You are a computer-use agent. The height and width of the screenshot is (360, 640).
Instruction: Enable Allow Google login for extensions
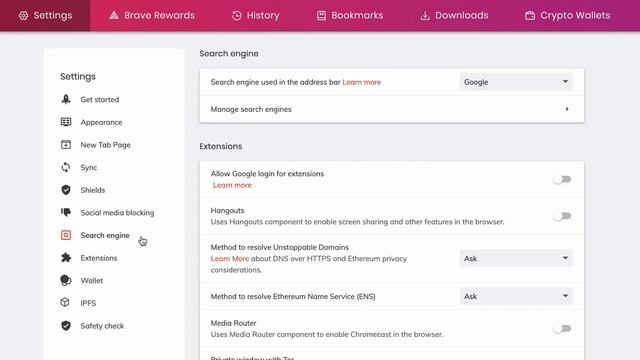562,179
